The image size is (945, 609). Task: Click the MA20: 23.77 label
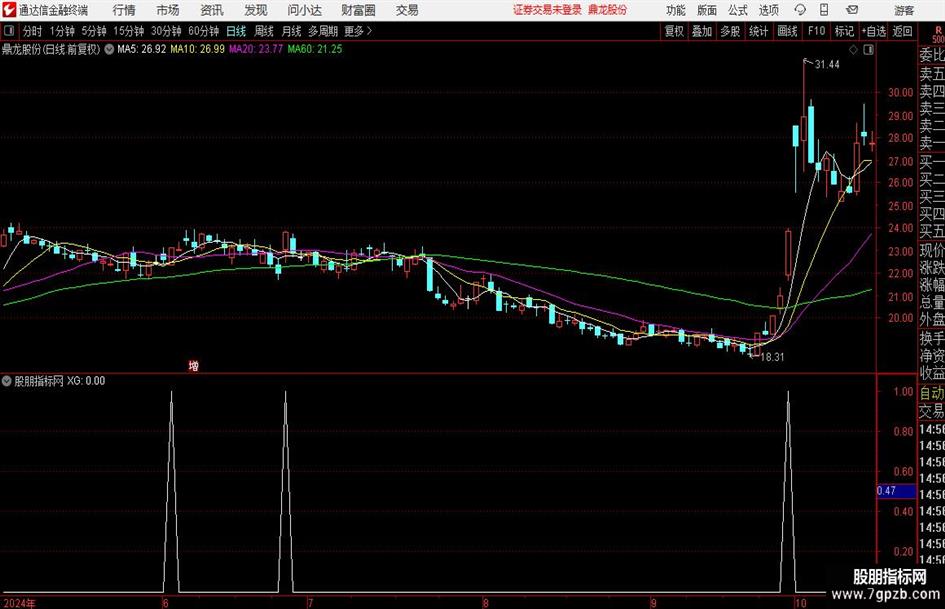[x=256, y=49]
